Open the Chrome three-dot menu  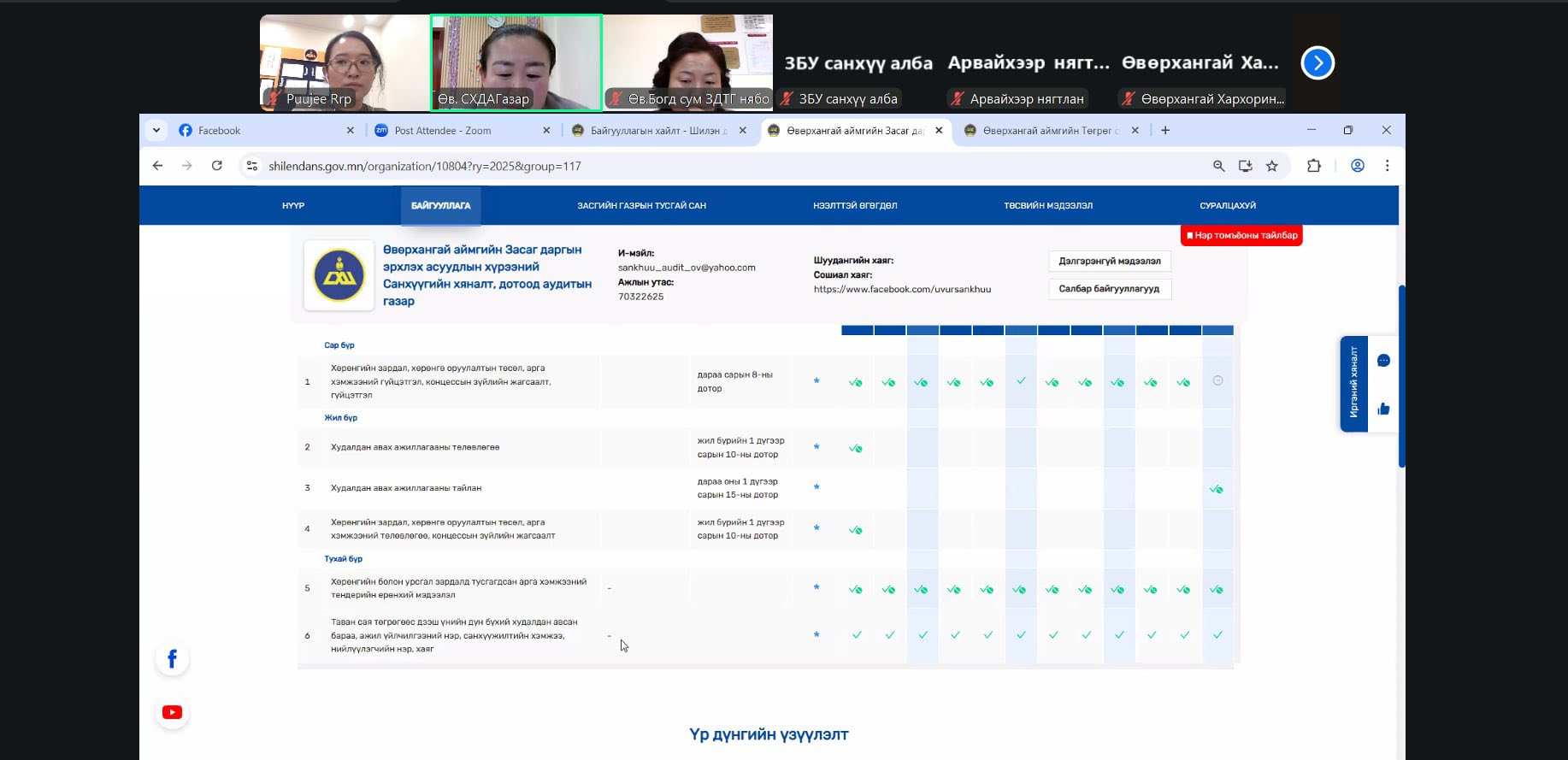1387,166
